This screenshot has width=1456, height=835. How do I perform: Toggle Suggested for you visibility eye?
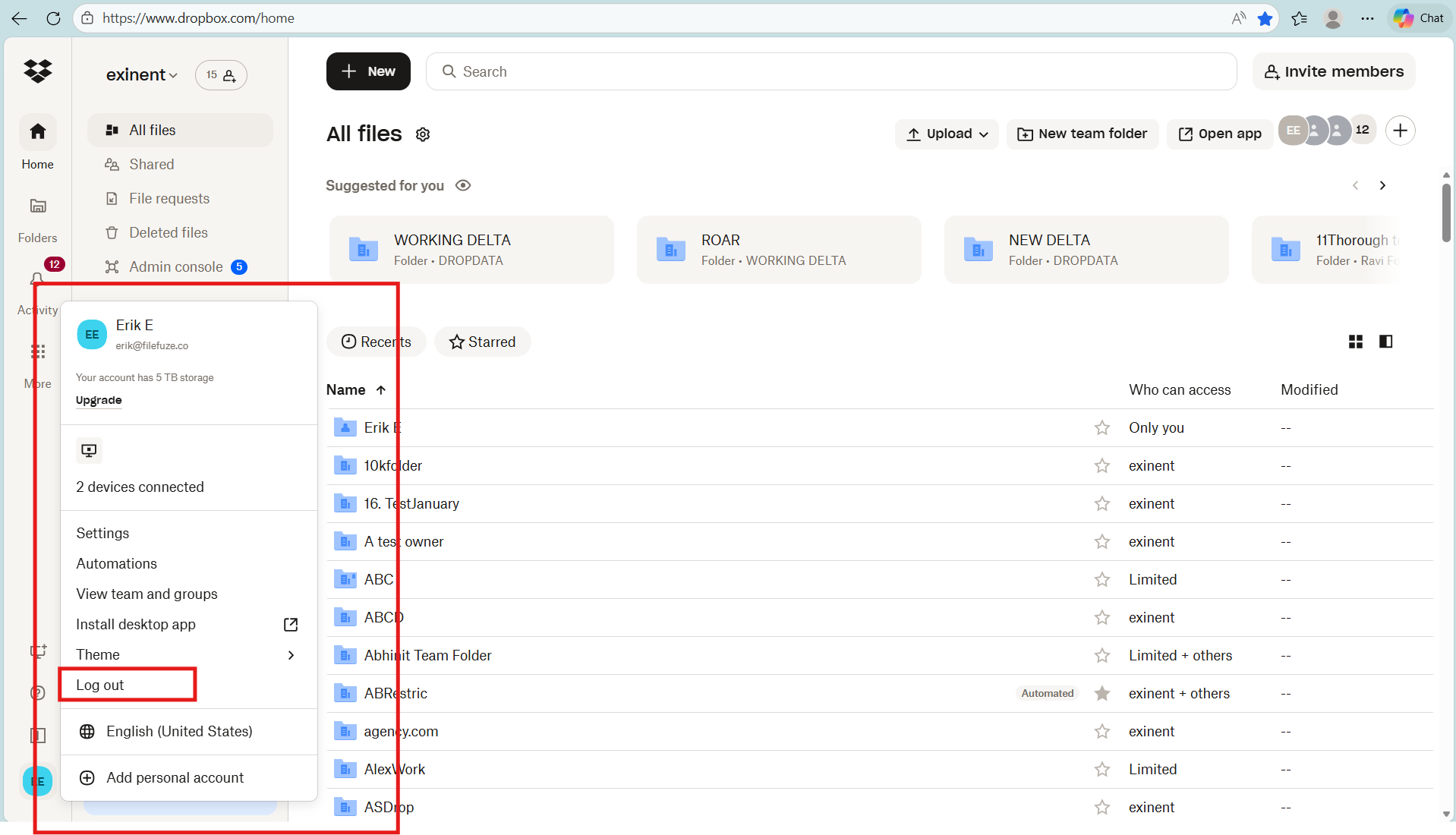(x=463, y=186)
